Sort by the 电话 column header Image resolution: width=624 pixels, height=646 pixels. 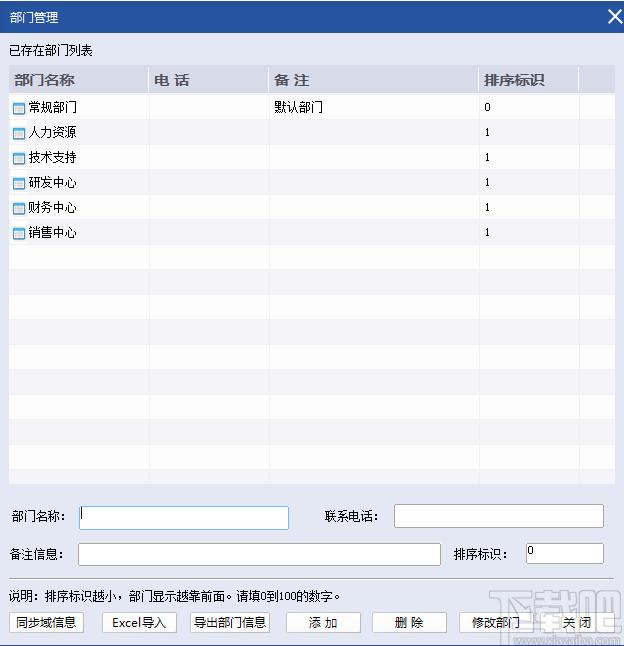208,79
